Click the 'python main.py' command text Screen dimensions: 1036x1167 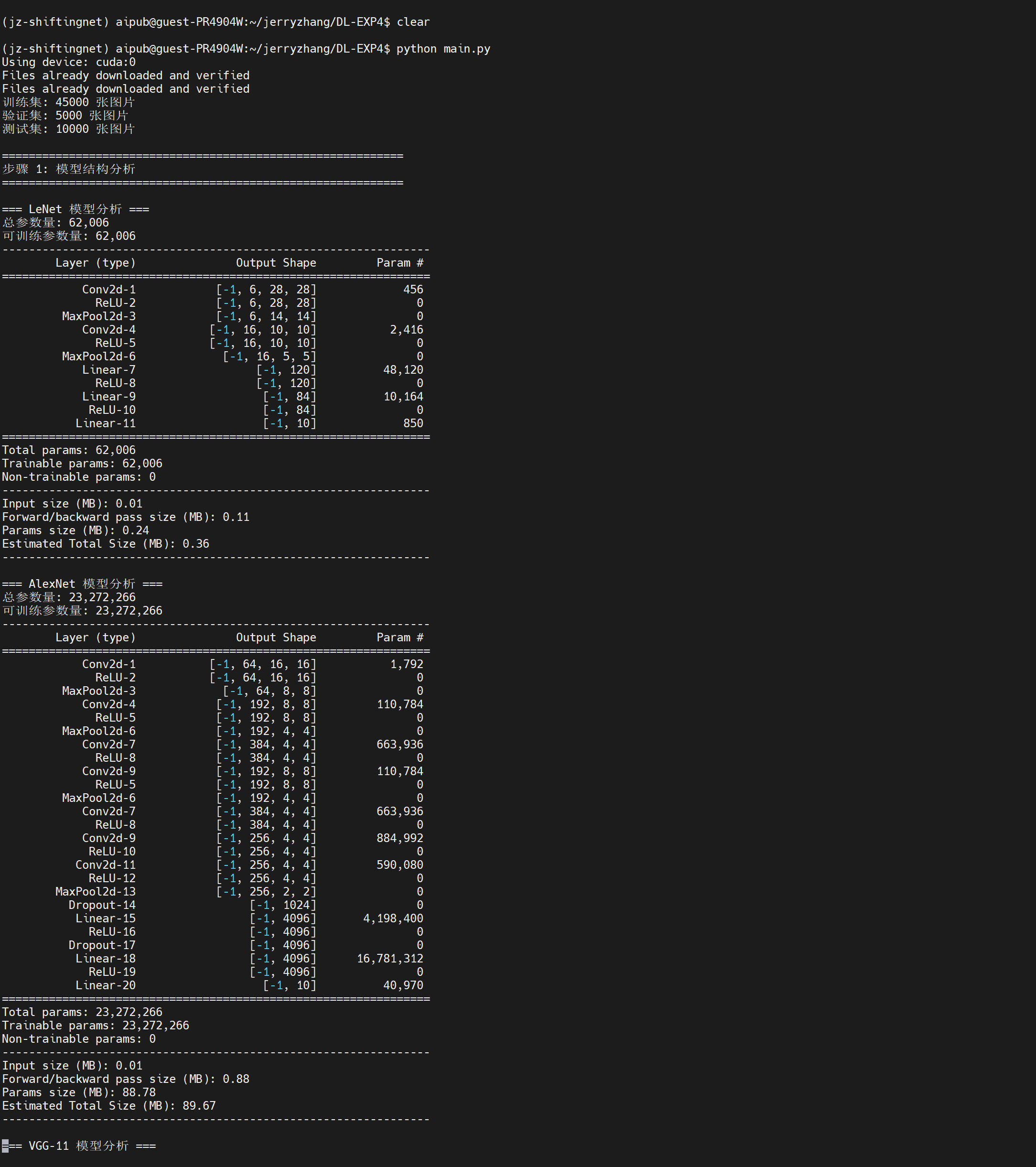[443, 49]
